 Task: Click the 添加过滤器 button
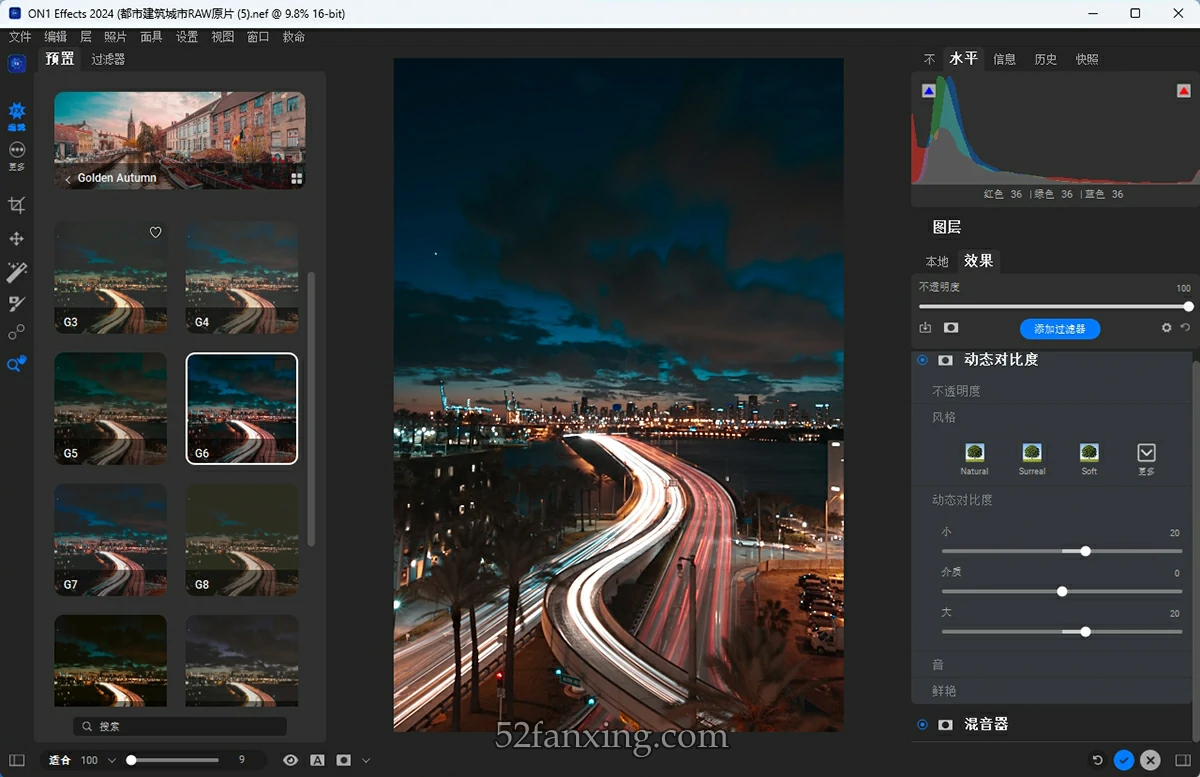click(1060, 328)
